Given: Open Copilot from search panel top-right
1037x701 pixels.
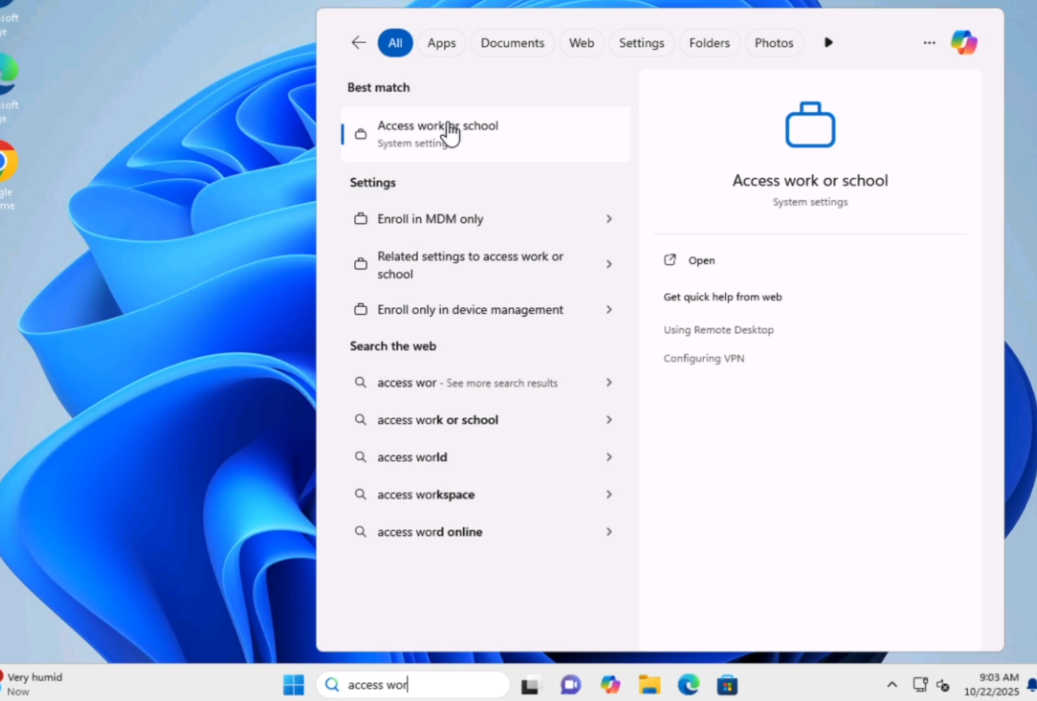Looking at the screenshot, I should click(963, 43).
